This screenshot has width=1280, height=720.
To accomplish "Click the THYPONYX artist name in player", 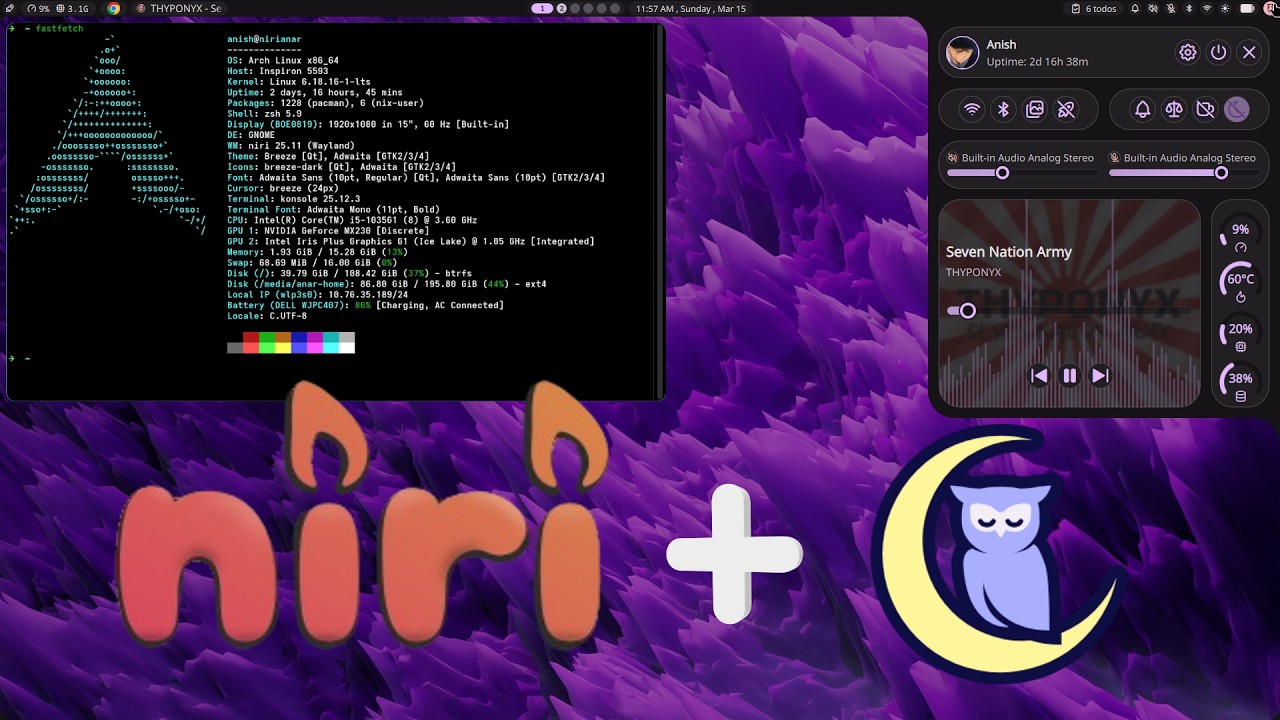I will click(973, 272).
